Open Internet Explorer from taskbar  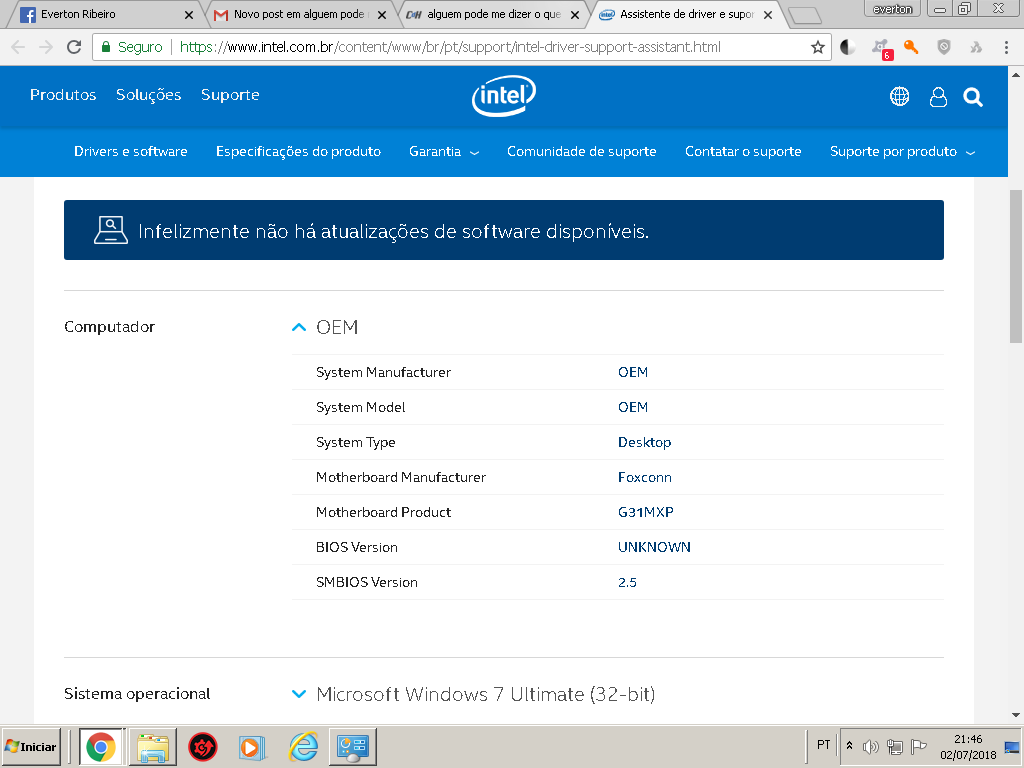(304, 746)
